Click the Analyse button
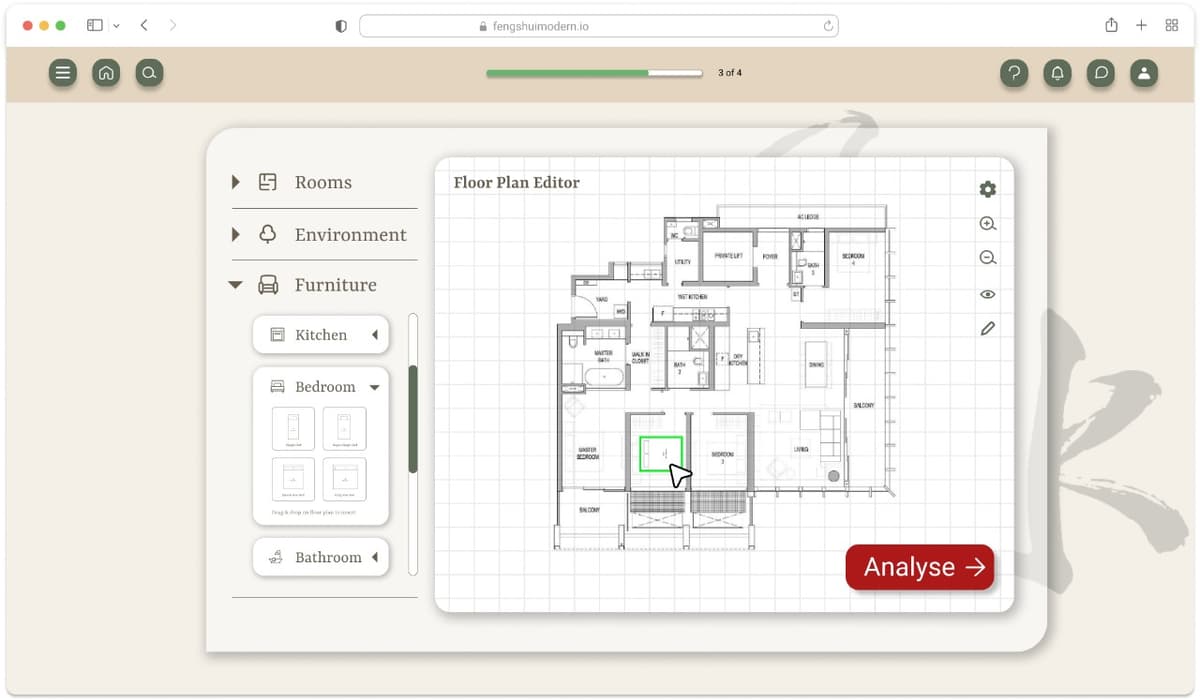Viewport: 1200px width, 699px height. (x=919, y=567)
